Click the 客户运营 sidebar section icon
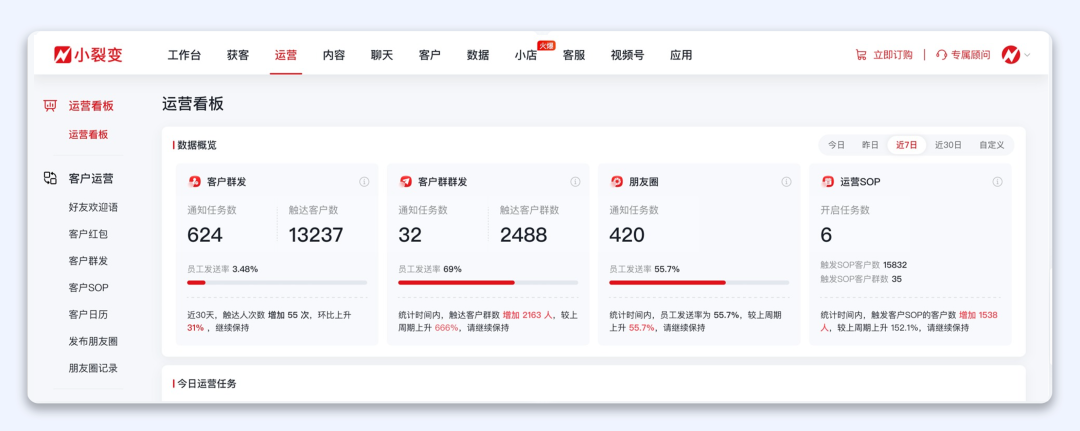 [x=50, y=178]
